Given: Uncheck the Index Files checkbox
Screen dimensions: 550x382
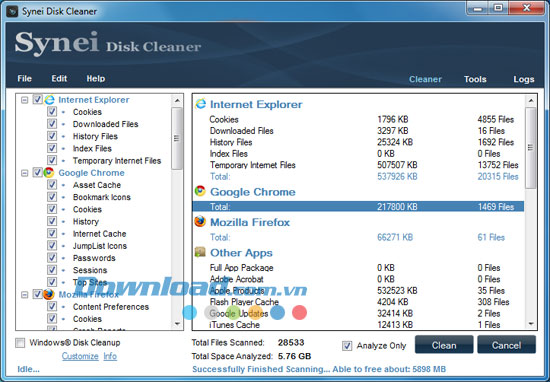Looking at the screenshot, I should pos(52,148).
